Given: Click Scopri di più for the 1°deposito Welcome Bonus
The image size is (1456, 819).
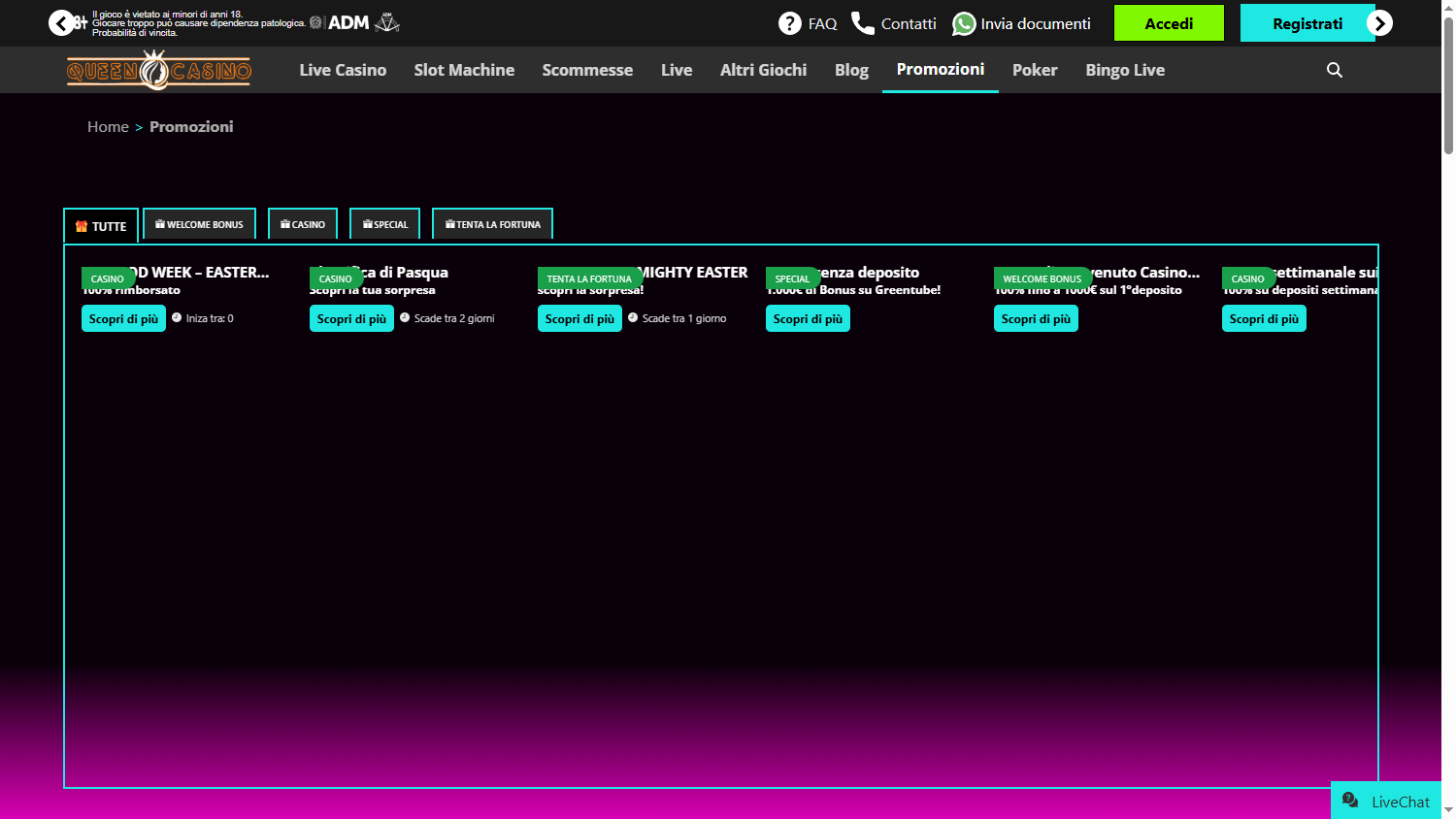Looking at the screenshot, I should tap(1036, 318).
